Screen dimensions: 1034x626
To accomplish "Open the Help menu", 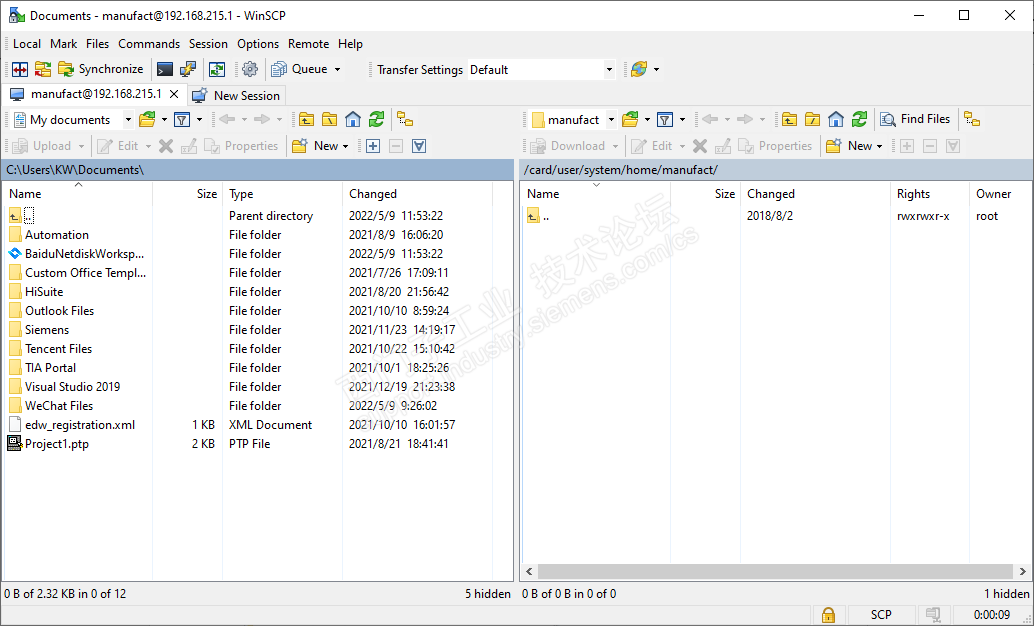I will click(350, 44).
